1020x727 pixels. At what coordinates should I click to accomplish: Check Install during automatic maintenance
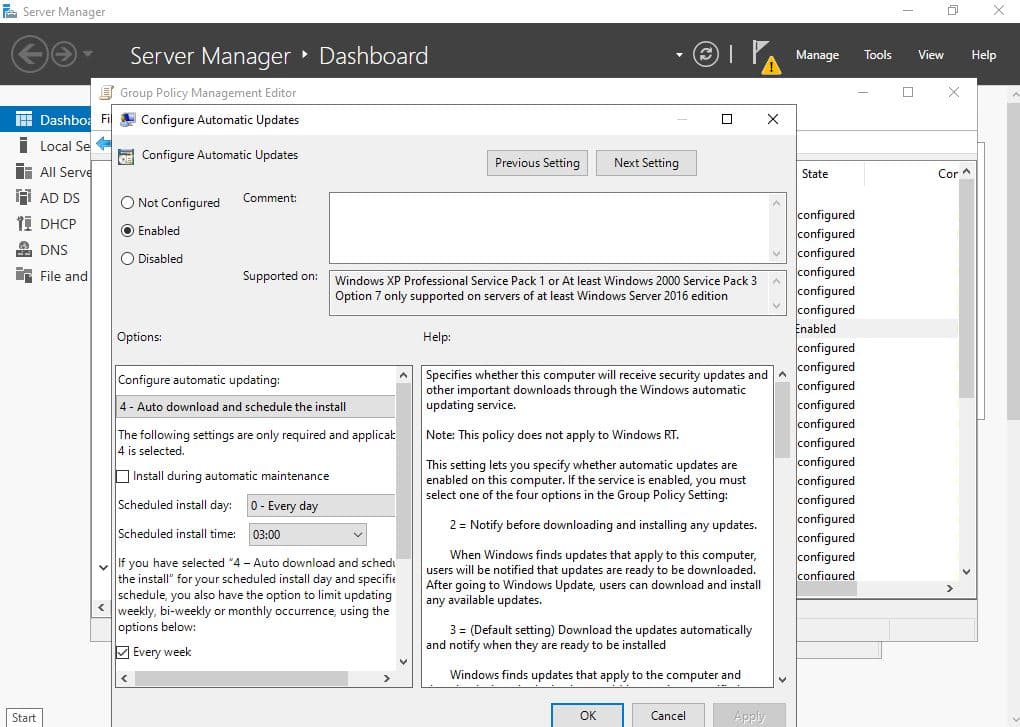[124, 477]
